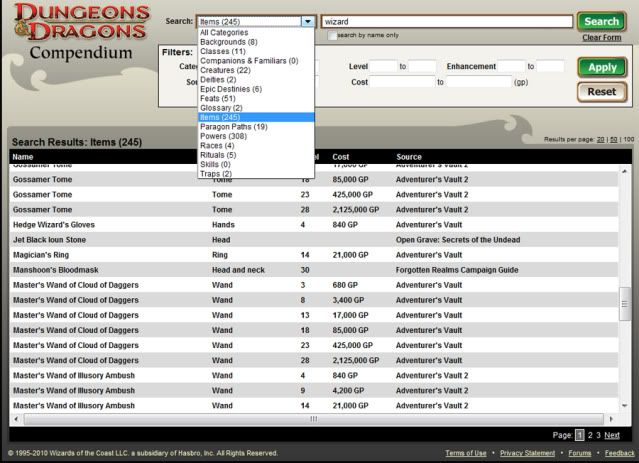The image size is (639, 463).
Task: Choose Rituals (5) option
Action: click(x=218, y=155)
